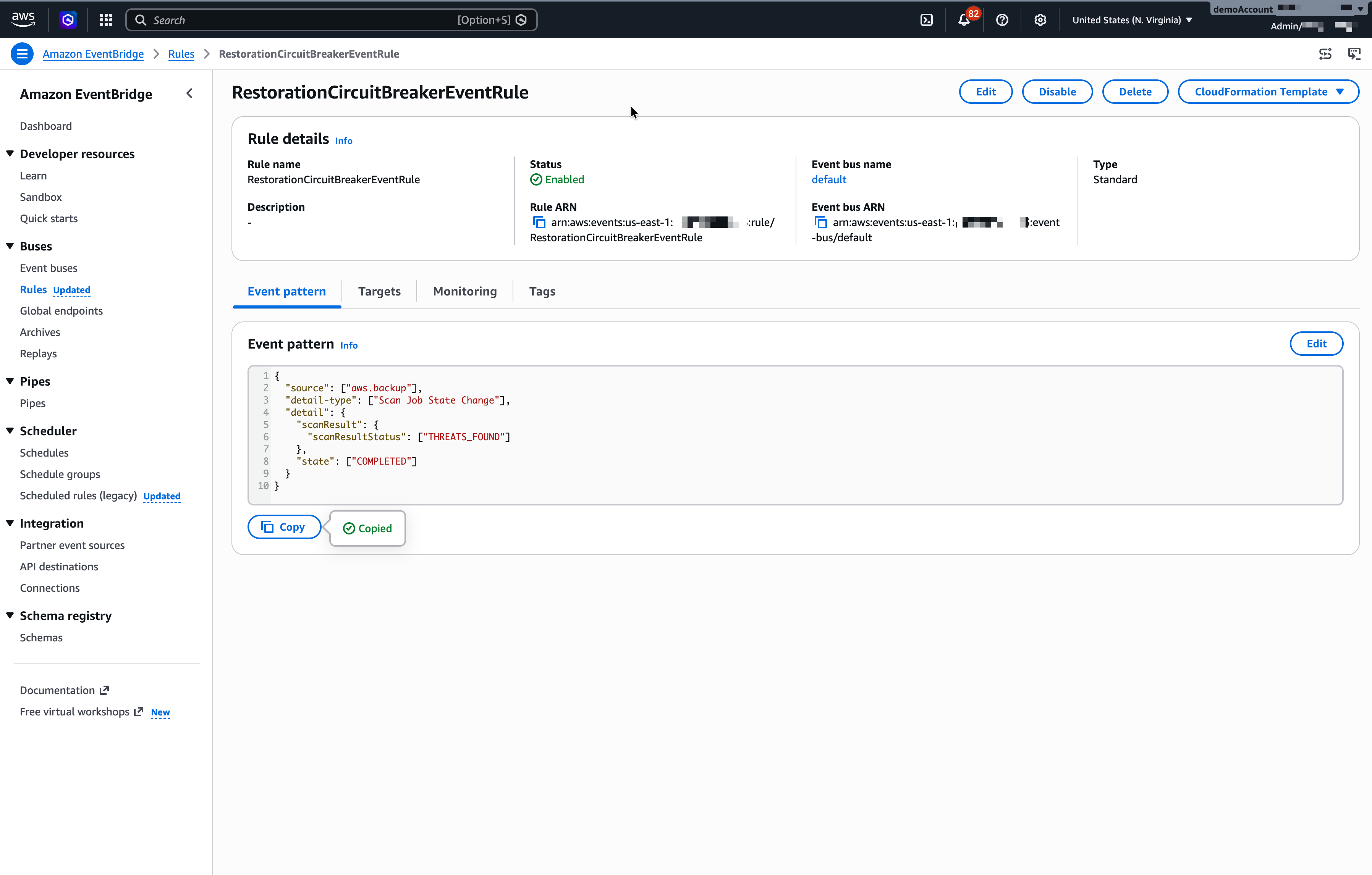Collapse the Integration section
The image size is (1372, 875).
click(x=10, y=523)
